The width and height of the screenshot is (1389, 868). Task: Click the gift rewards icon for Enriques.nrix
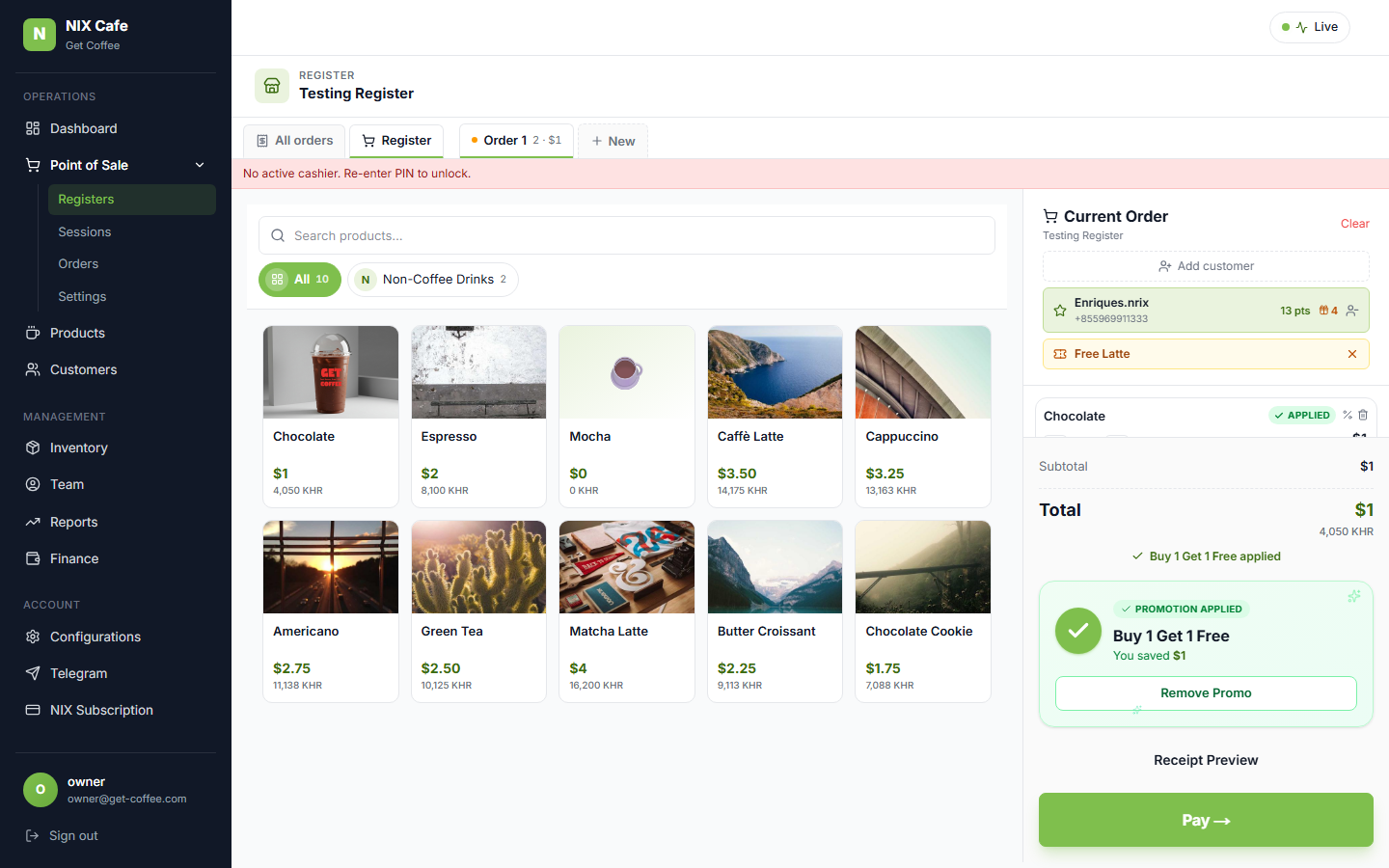click(x=1328, y=311)
